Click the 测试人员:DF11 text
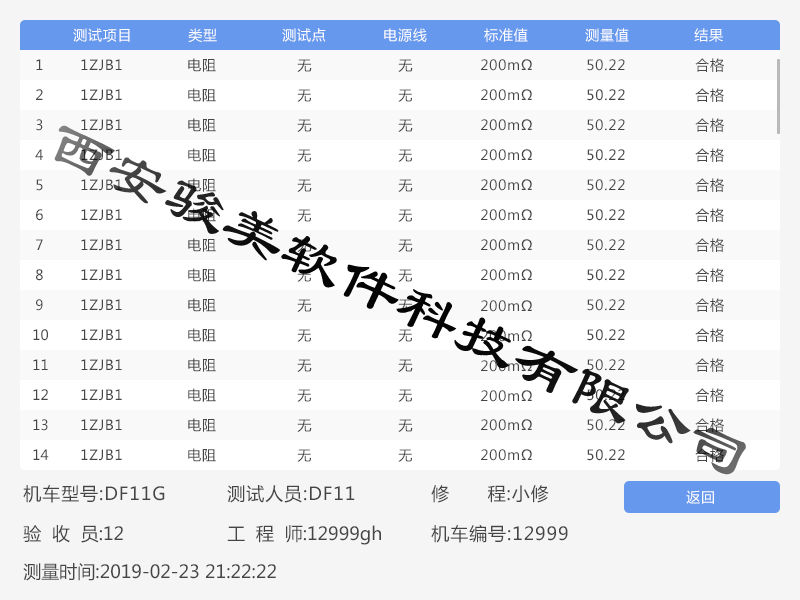 (291, 494)
